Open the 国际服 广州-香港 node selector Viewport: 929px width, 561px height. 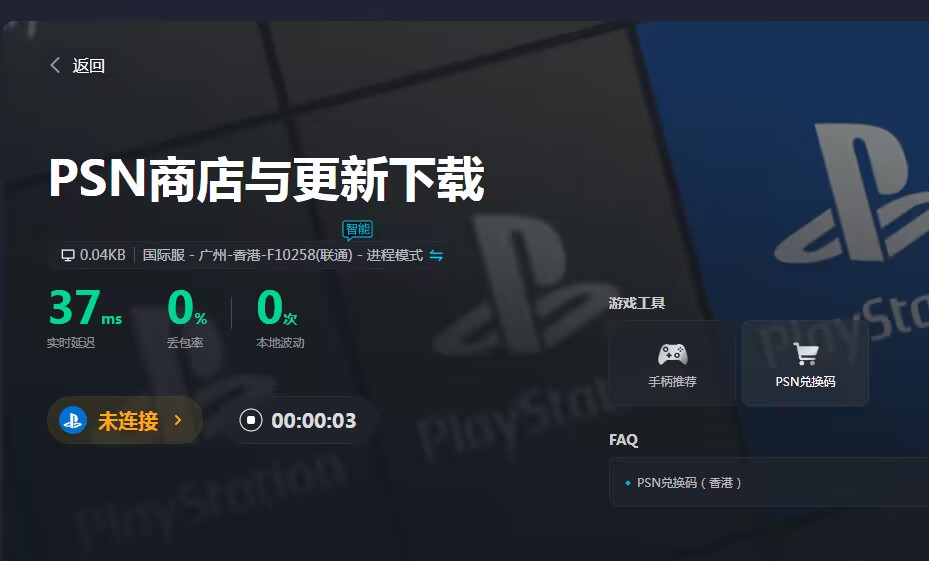pos(248,255)
